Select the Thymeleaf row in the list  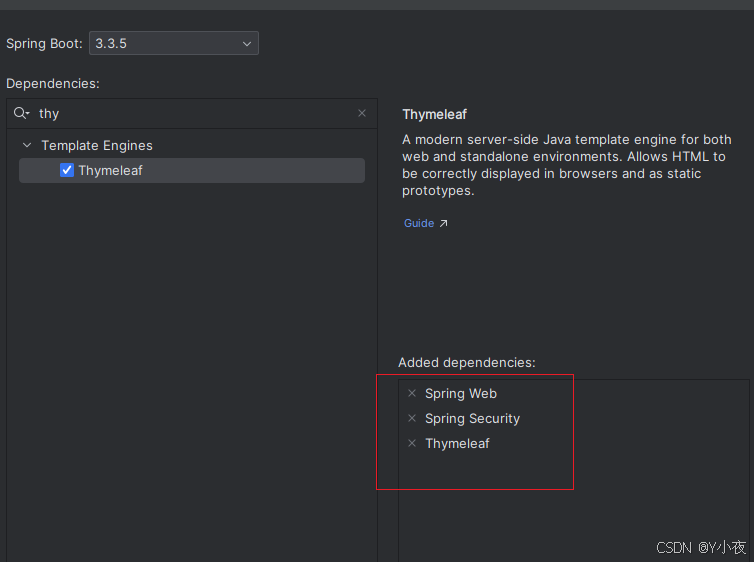click(192, 170)
